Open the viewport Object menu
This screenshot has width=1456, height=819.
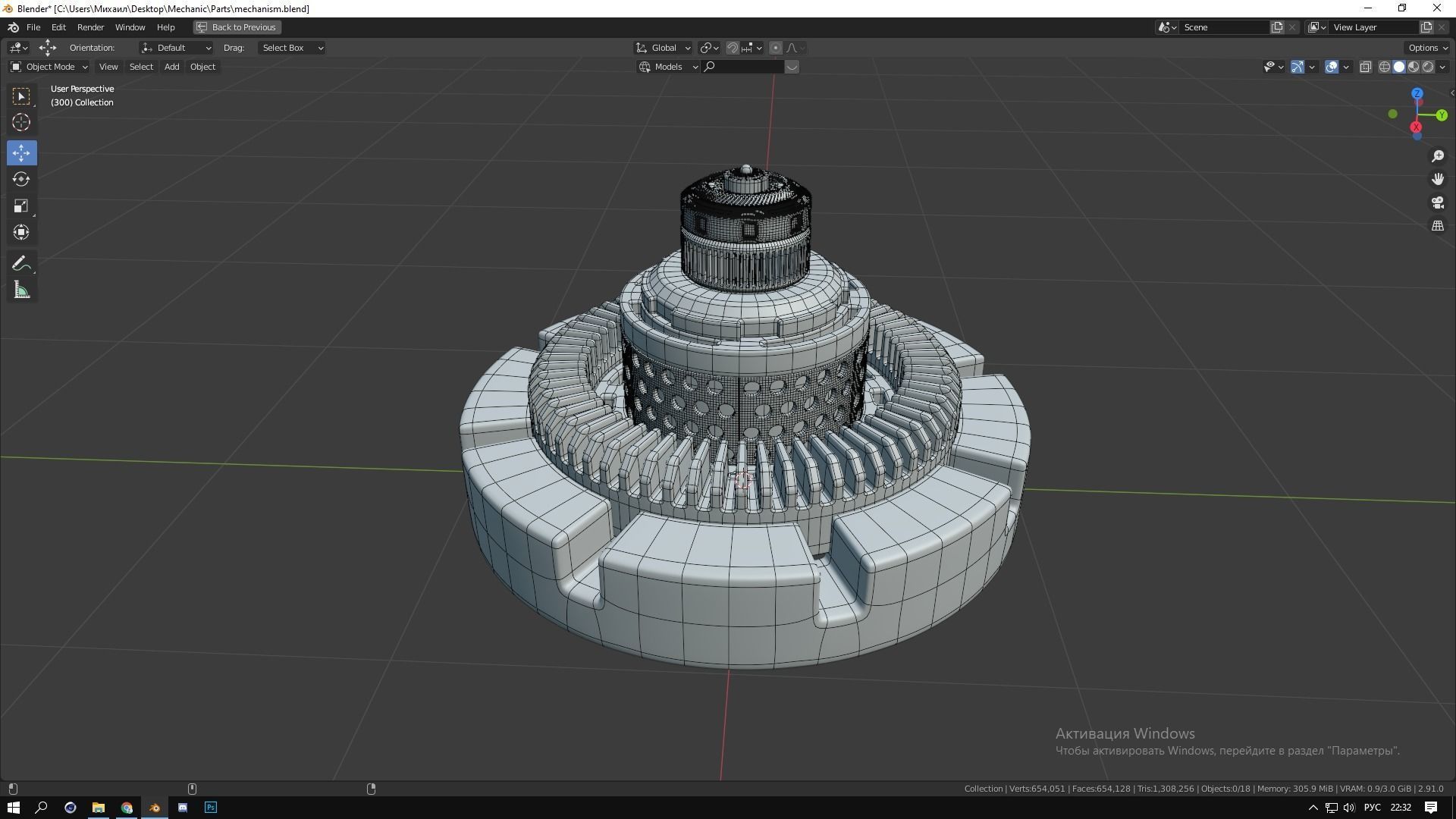click(202, 67)
